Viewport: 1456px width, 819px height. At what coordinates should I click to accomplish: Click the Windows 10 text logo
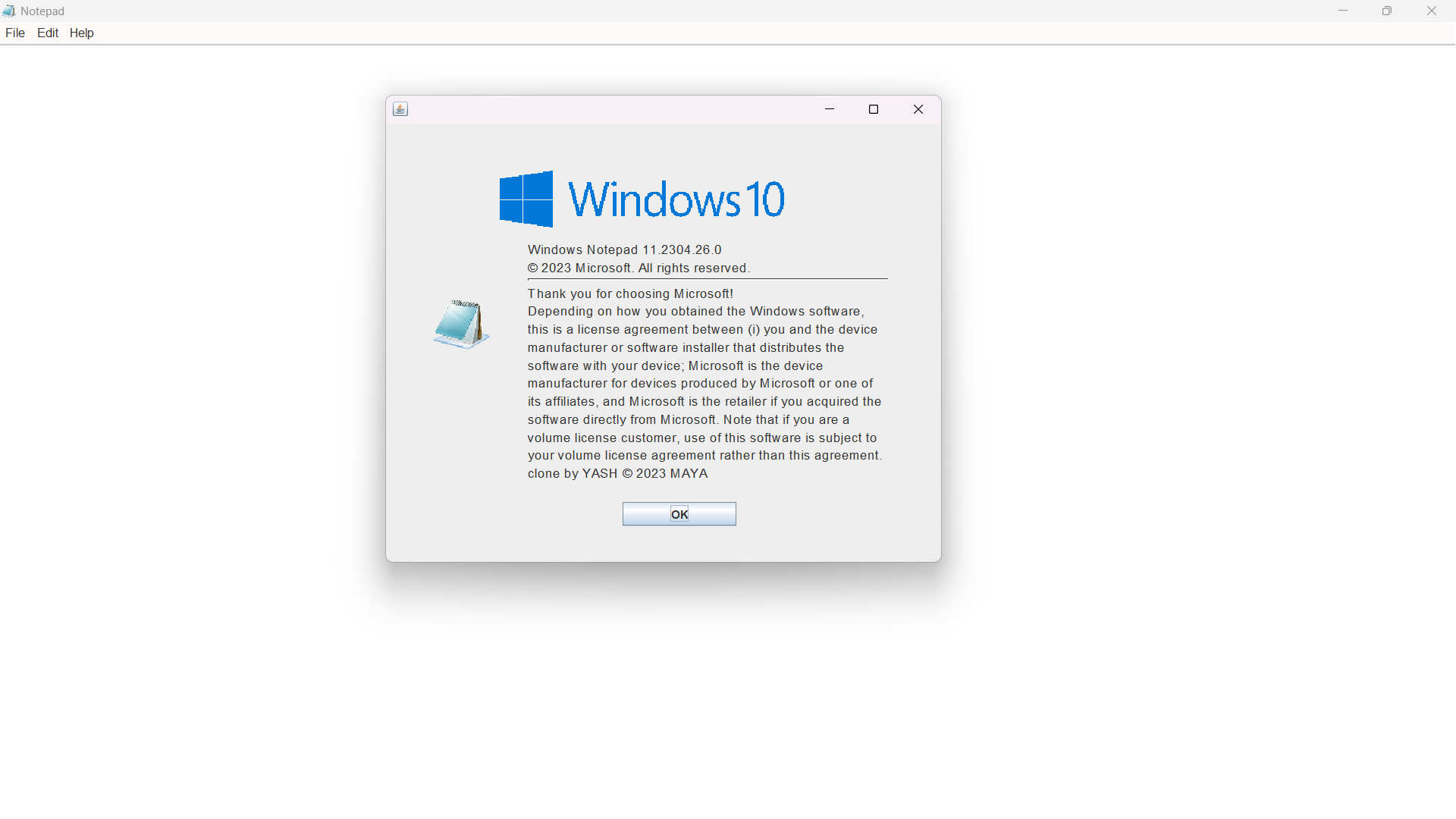point(676,199)
